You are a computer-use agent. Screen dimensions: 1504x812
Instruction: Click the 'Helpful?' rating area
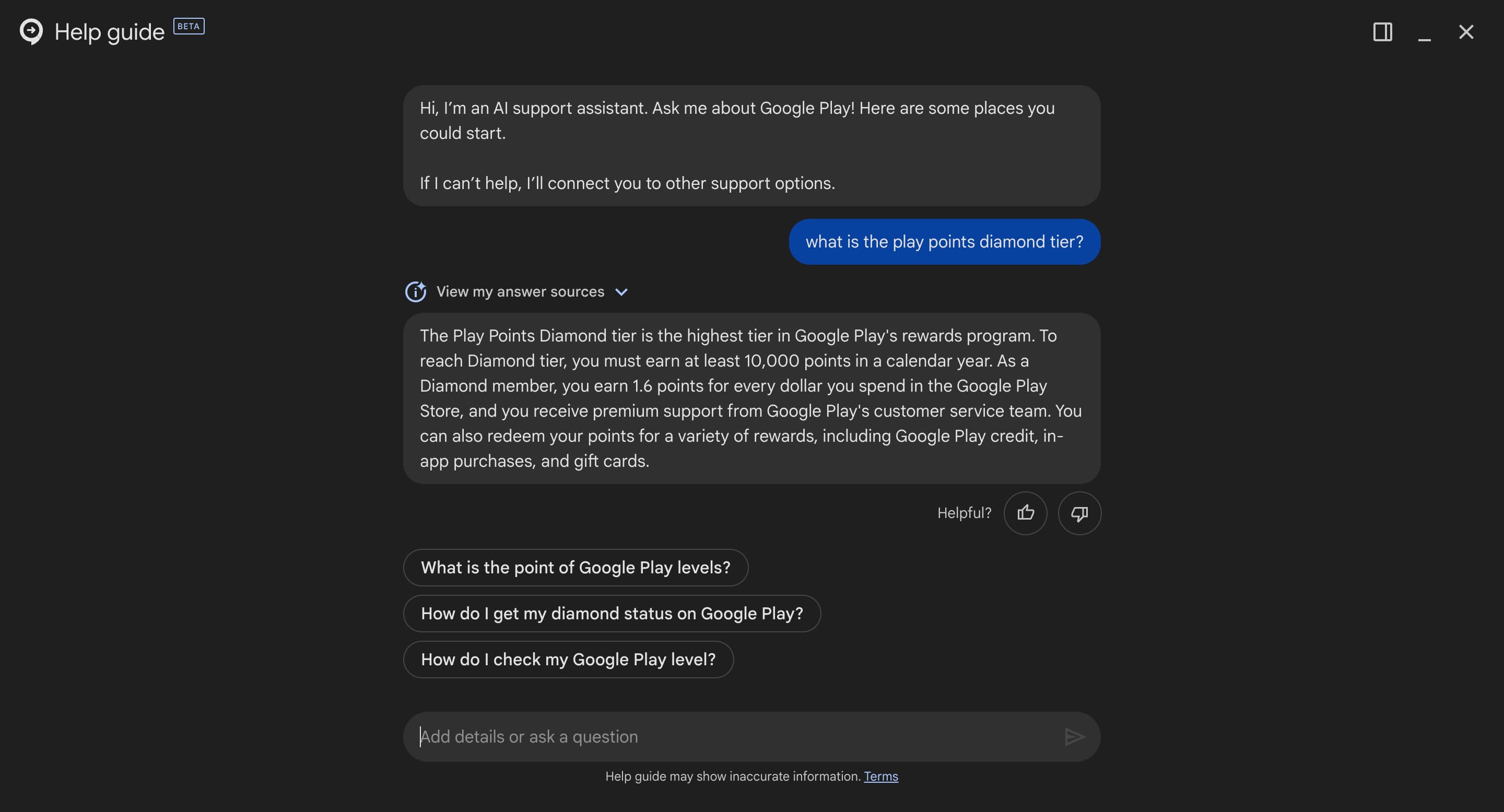(x=964, y=513)
